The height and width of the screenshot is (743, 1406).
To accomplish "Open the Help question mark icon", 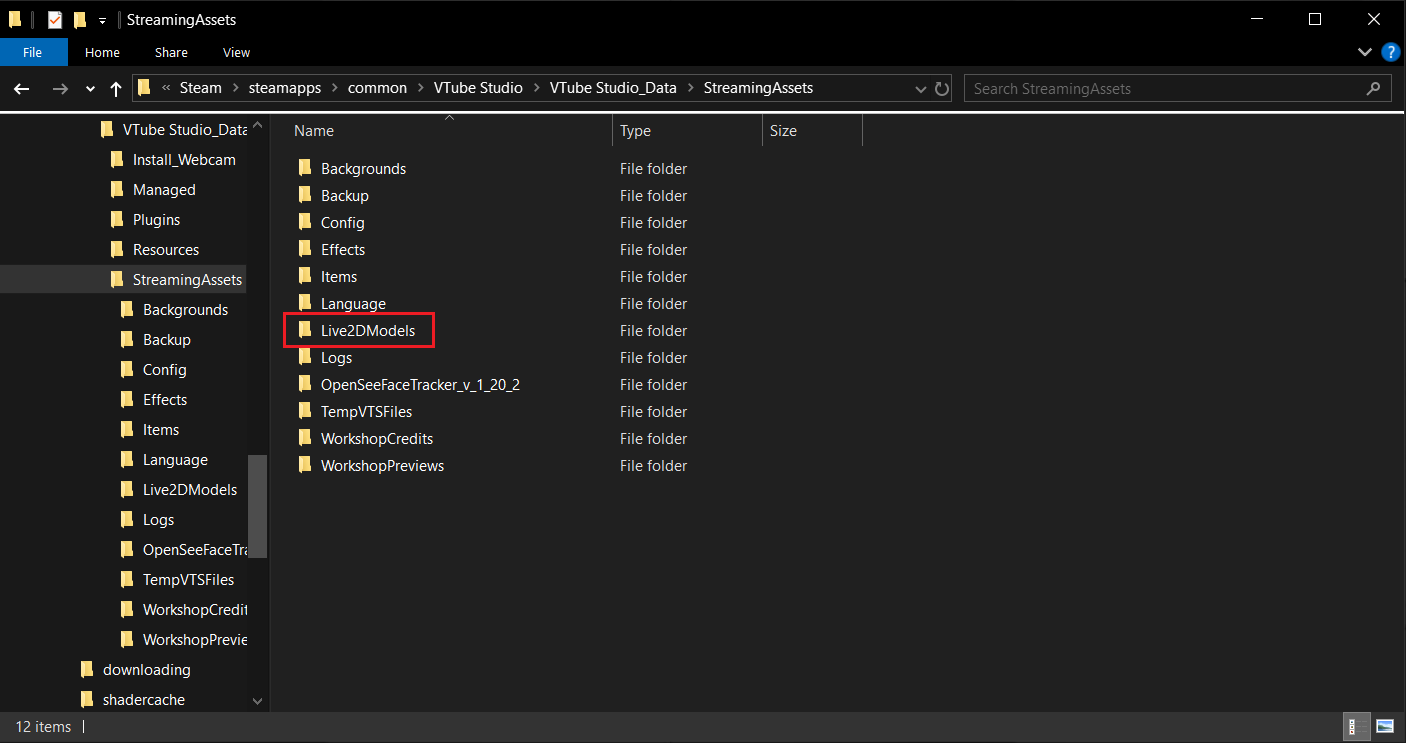I will click(x=1389, y=52).
